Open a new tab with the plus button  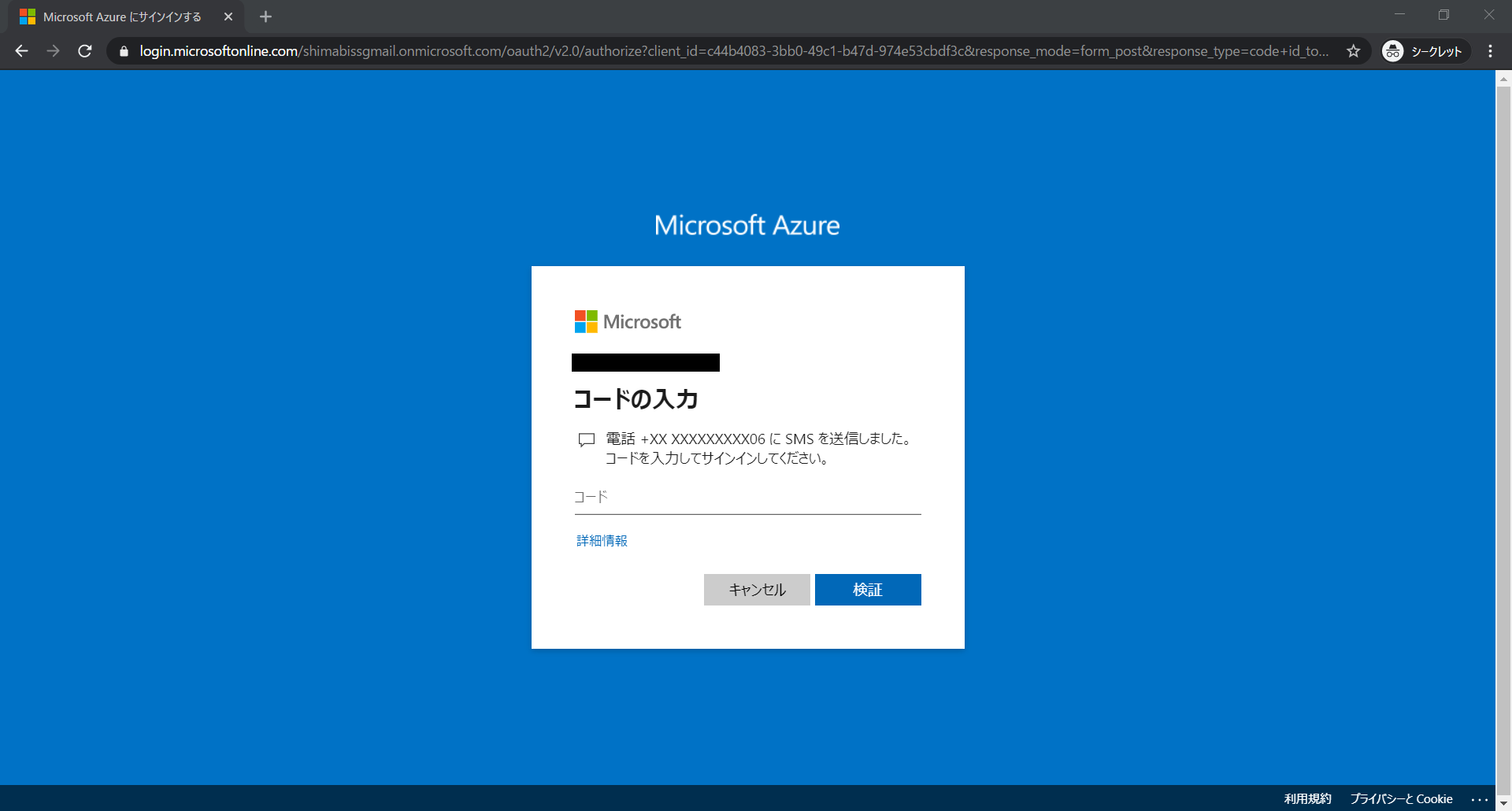265,17
